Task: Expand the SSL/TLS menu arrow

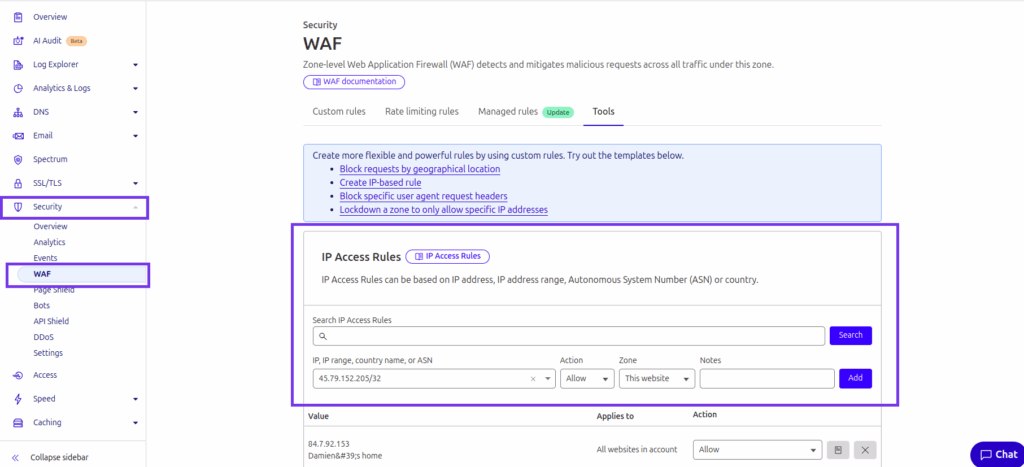Action: tap(136, 184)
